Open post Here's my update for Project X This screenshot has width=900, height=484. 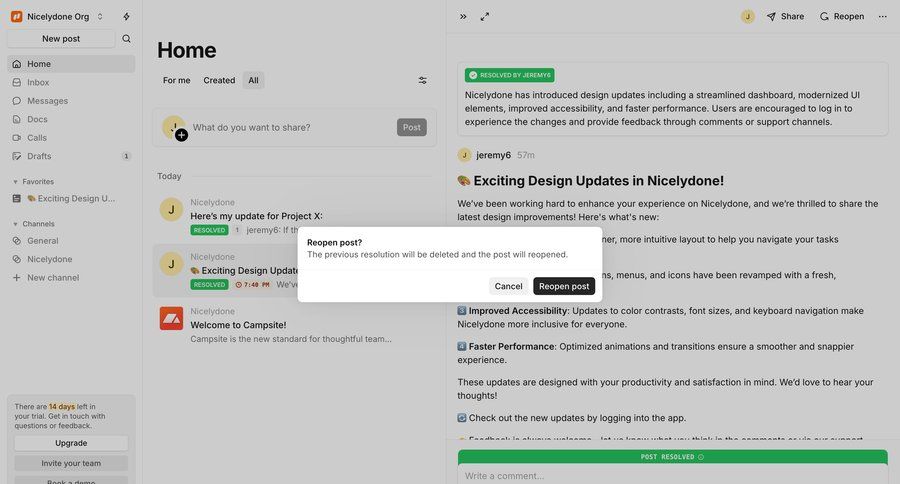coord(257,216)
